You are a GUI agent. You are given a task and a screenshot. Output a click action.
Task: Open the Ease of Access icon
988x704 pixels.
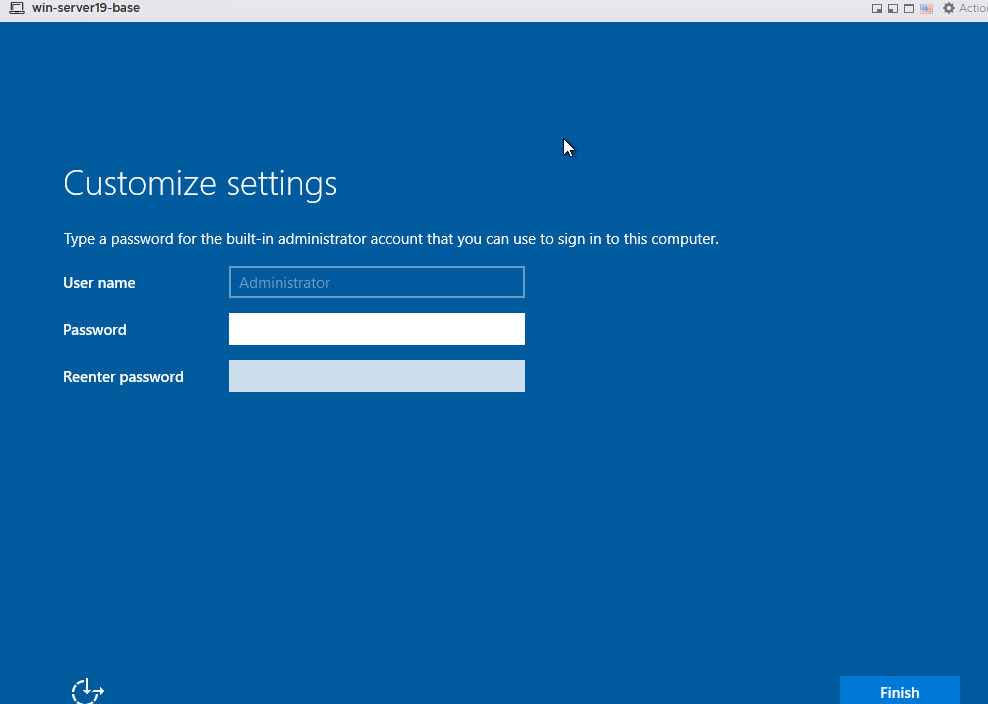point(88,690)
